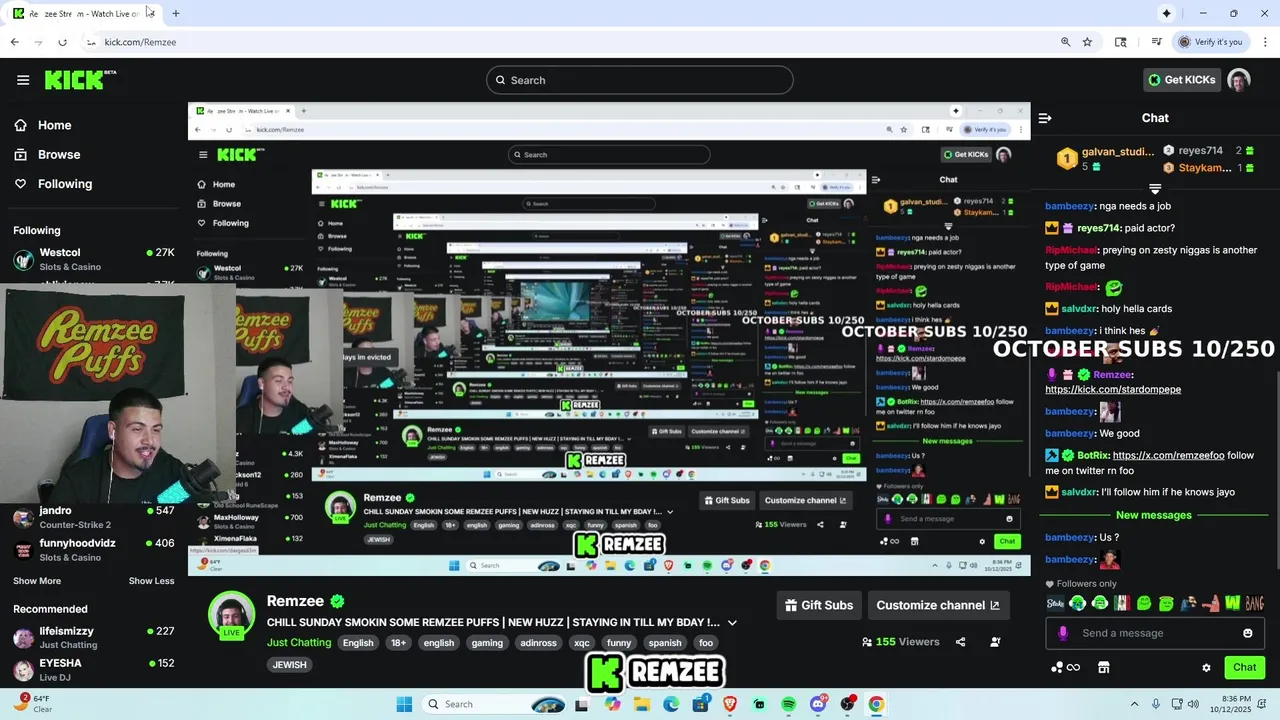This screenshot has width=1280, height=720.
Task: Click the adinross tag
Action: 538,643
